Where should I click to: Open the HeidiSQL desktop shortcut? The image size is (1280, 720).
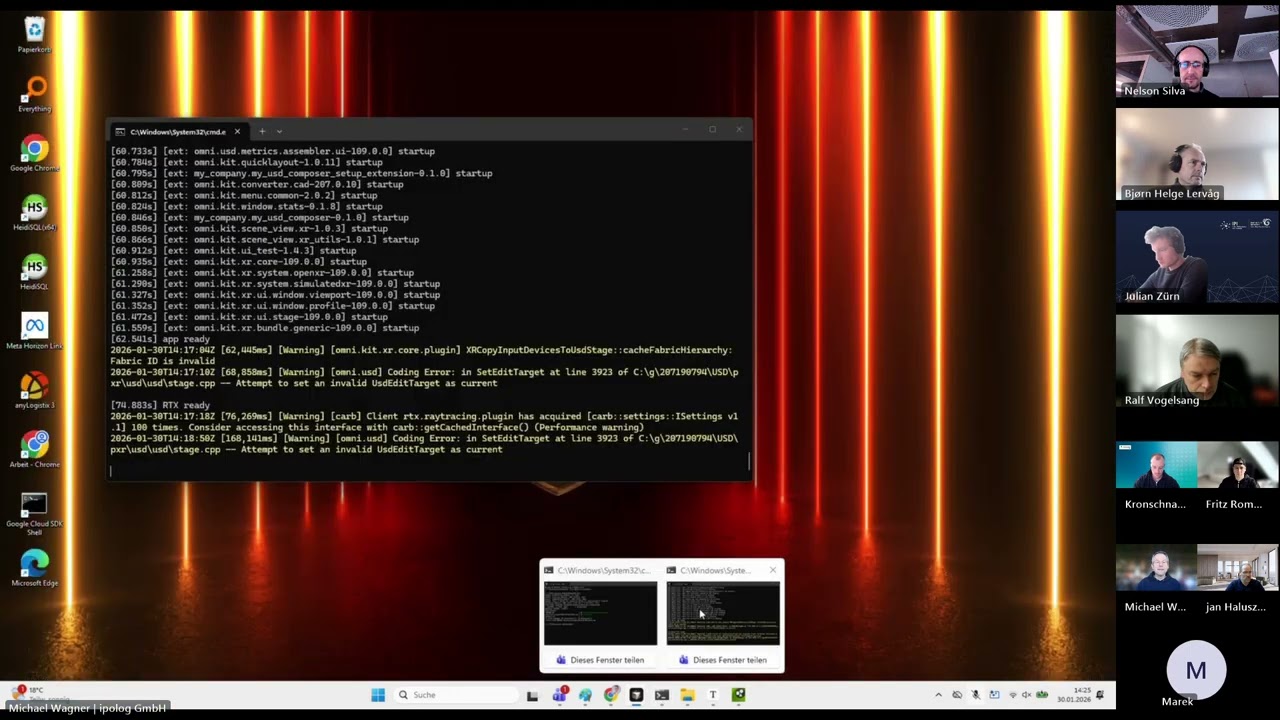[34, 272]
